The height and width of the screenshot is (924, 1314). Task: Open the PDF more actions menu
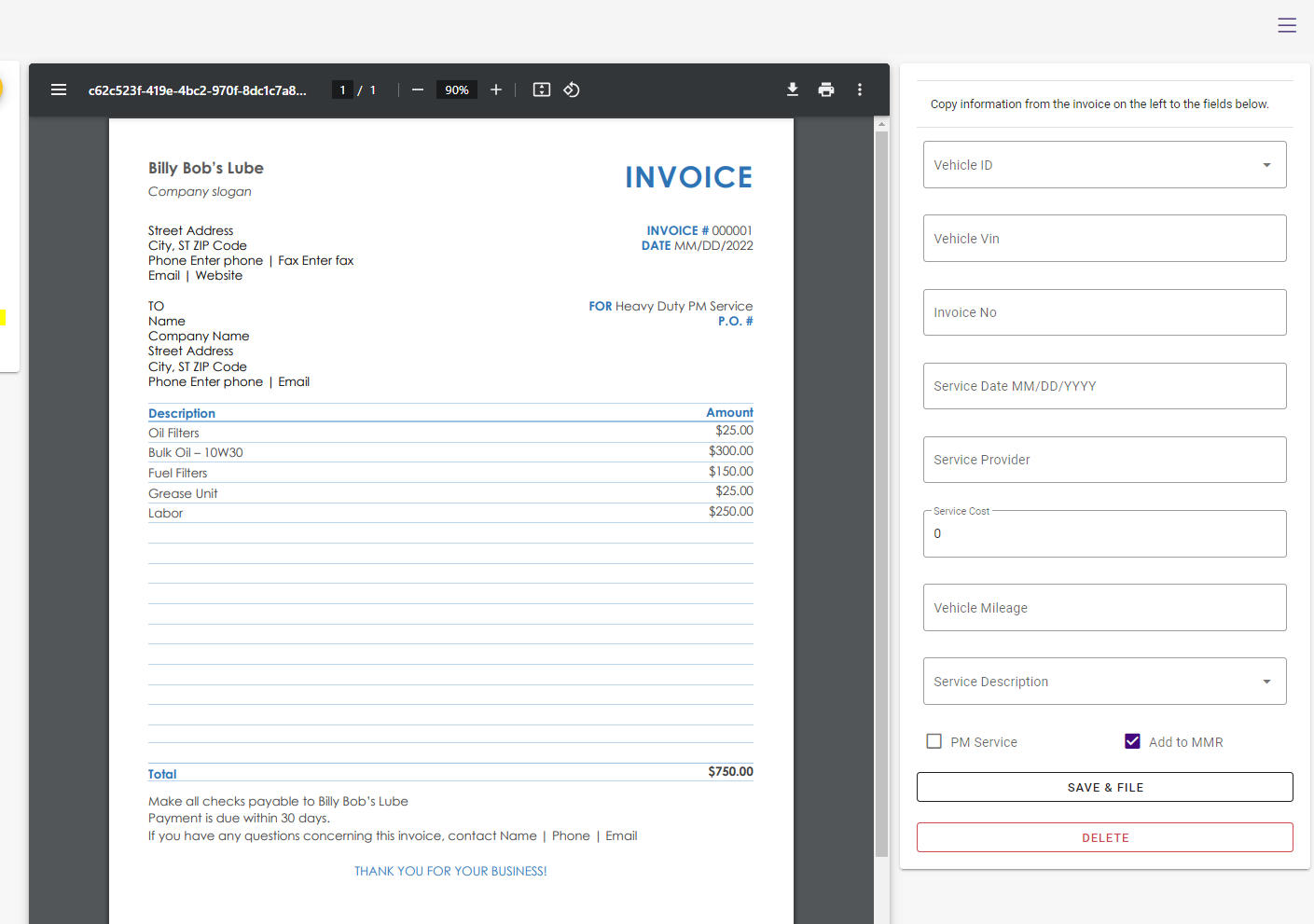(860, 90)
